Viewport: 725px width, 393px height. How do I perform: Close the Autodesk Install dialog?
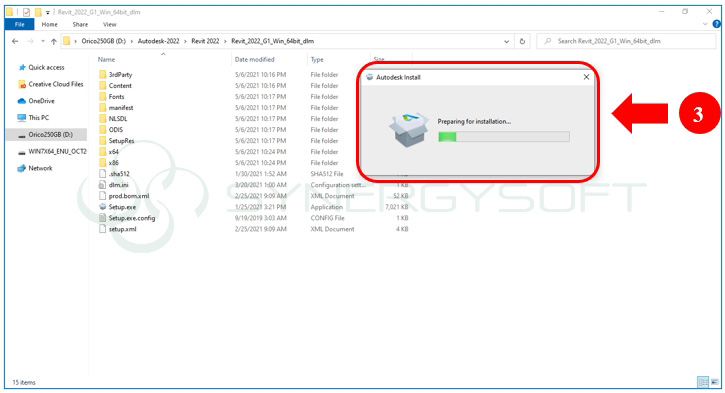[586, 77]
